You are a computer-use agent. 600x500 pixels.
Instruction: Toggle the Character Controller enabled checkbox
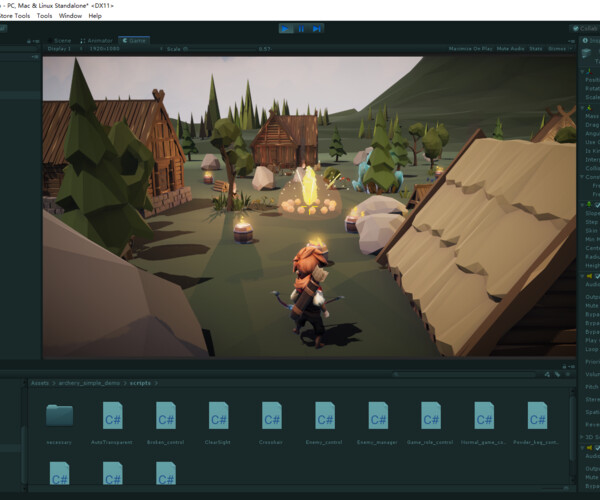(597, 205)
